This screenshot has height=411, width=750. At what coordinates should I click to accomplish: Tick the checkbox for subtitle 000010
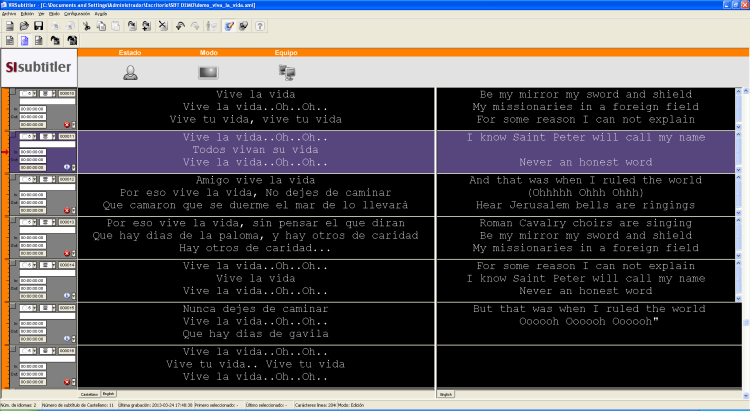click(22, 93)
